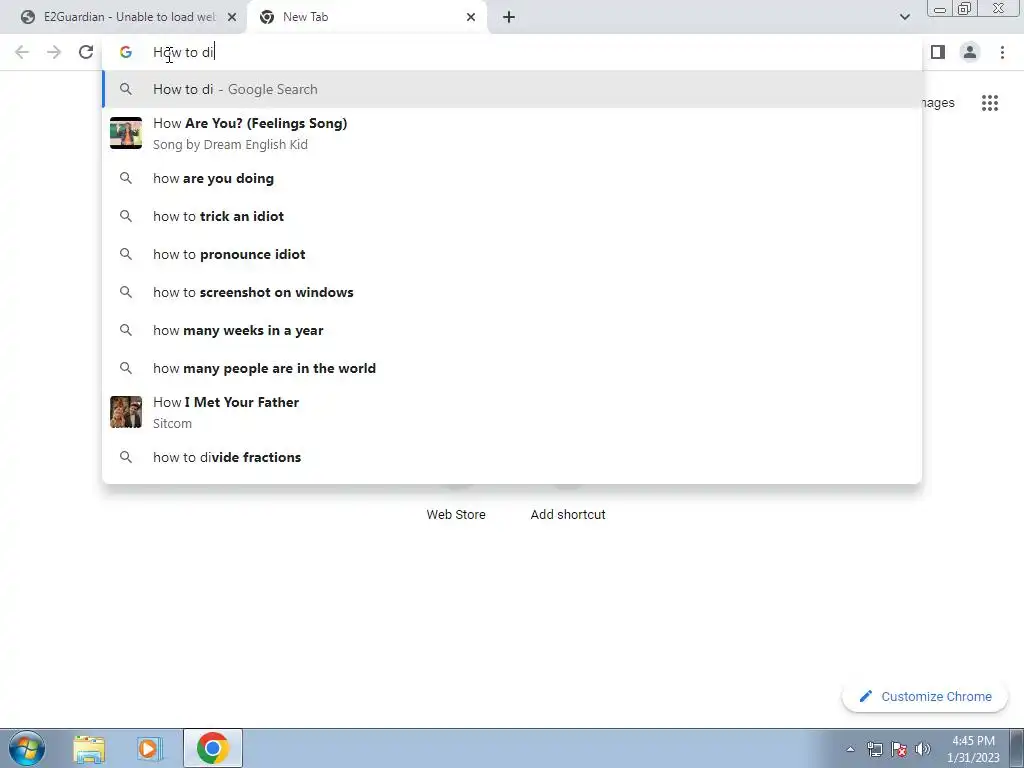Open the Images link
Viewport: 1024px width, 768px height.
(x=938, y=103)
